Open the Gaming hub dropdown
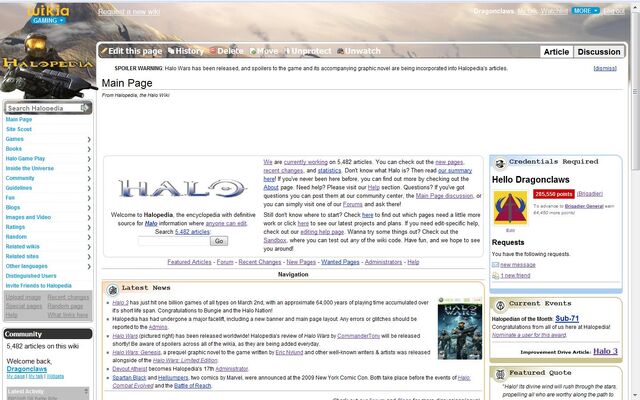The width and height of the screenshot is (640, 400). coord(48,20)
